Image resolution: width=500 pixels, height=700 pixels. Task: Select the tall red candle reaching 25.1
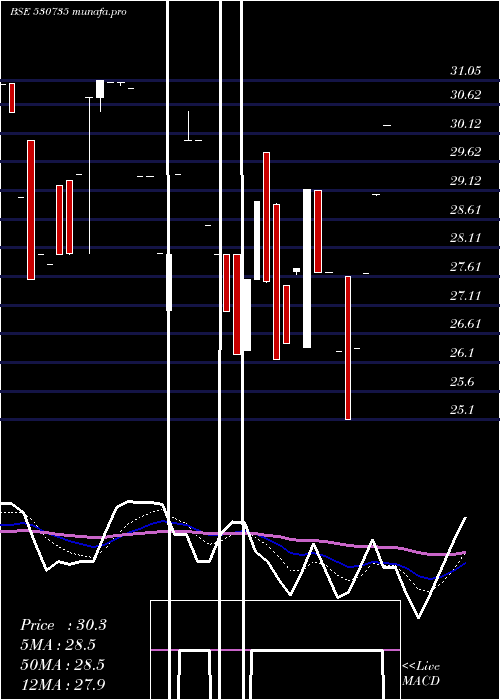348,348
